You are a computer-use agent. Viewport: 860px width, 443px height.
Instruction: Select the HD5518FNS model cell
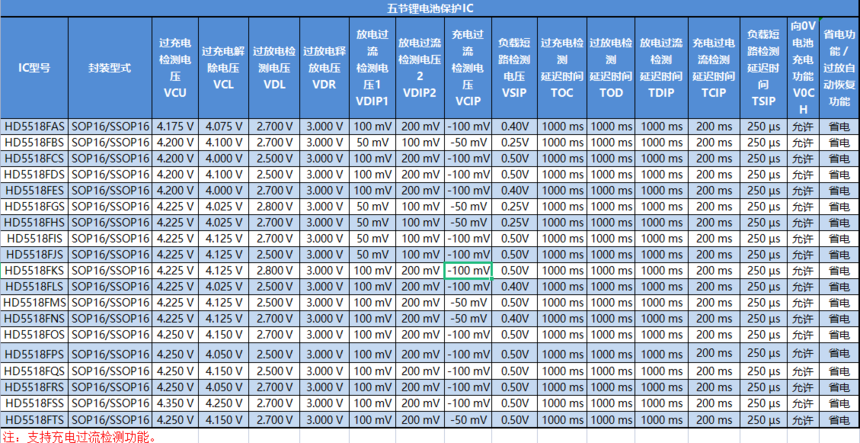pos(35,319)
